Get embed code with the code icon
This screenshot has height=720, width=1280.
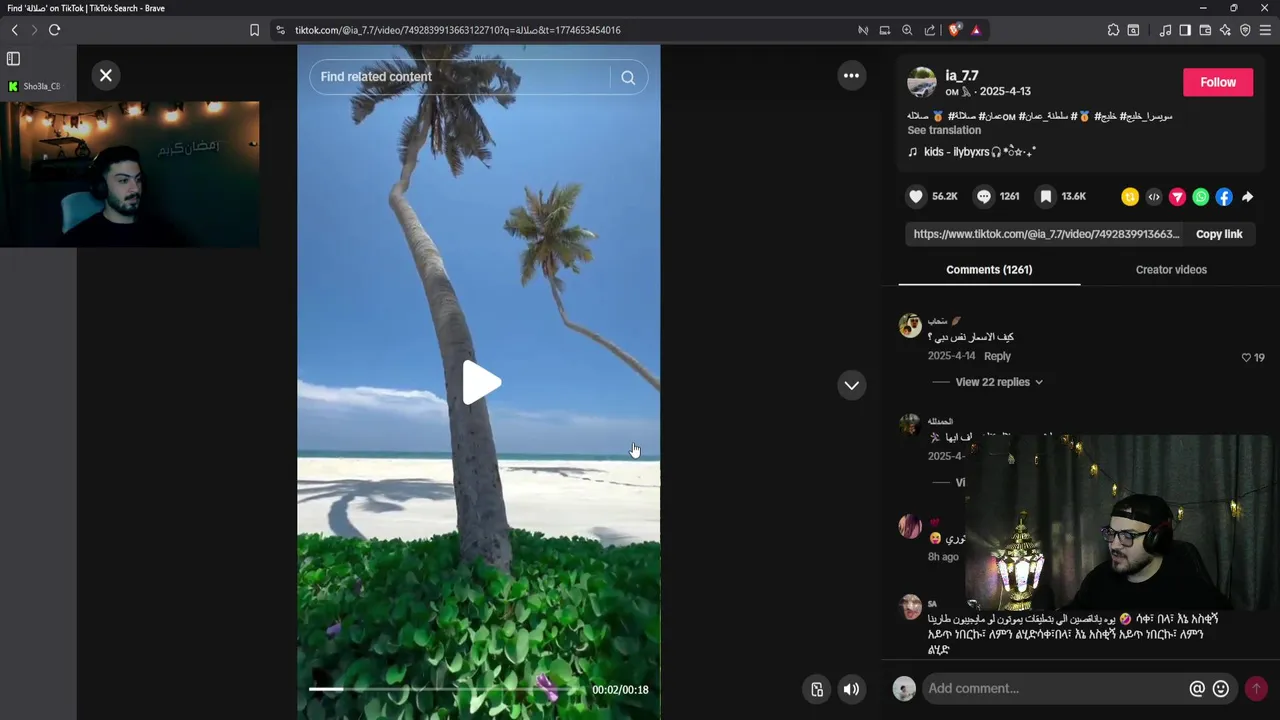coord(1154,197)
